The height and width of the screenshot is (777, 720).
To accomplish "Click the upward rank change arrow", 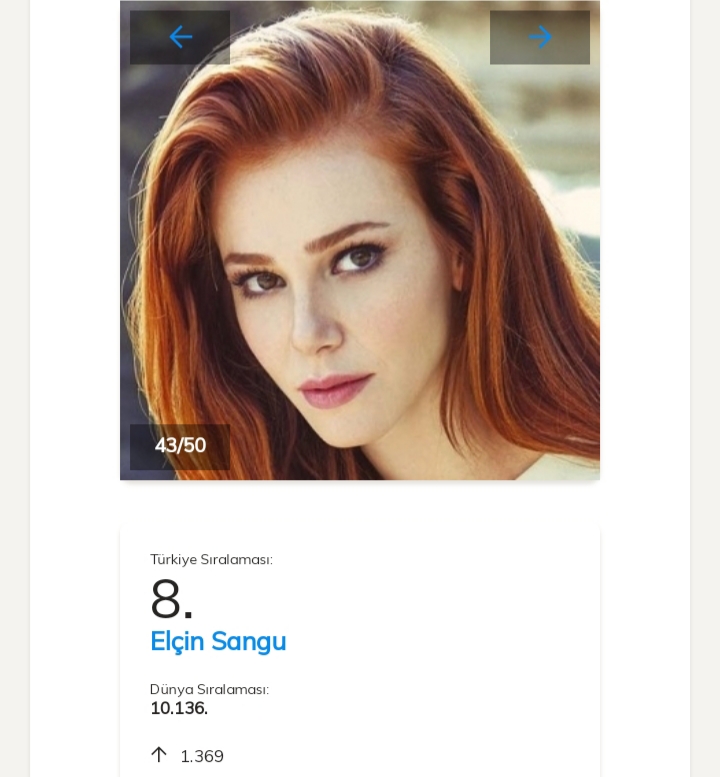I will 158,755.
